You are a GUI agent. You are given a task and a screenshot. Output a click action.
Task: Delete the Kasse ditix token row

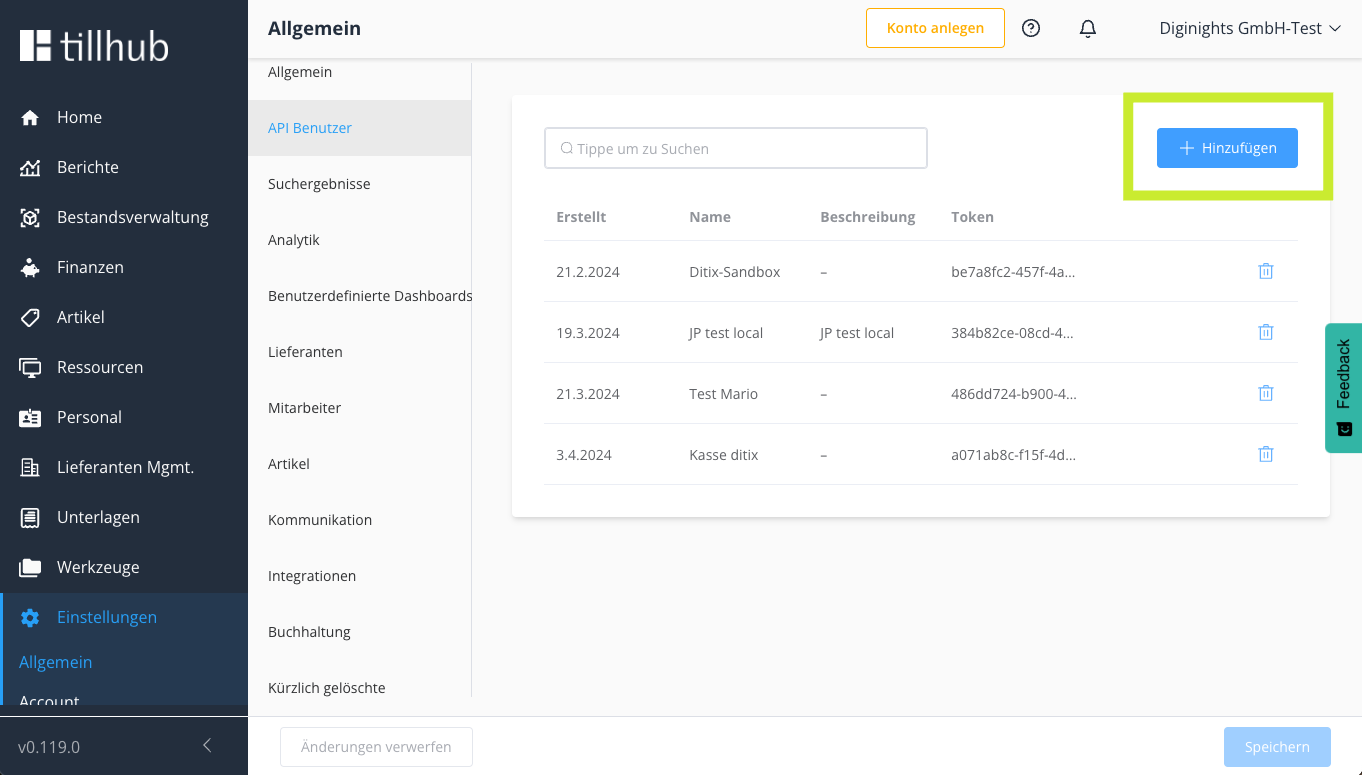point(1265,454)
